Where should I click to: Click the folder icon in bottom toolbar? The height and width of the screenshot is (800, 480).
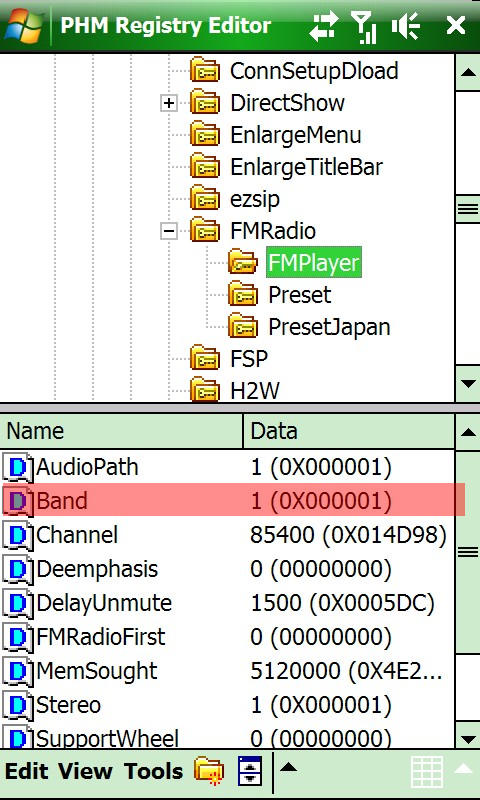coord(209,771)
